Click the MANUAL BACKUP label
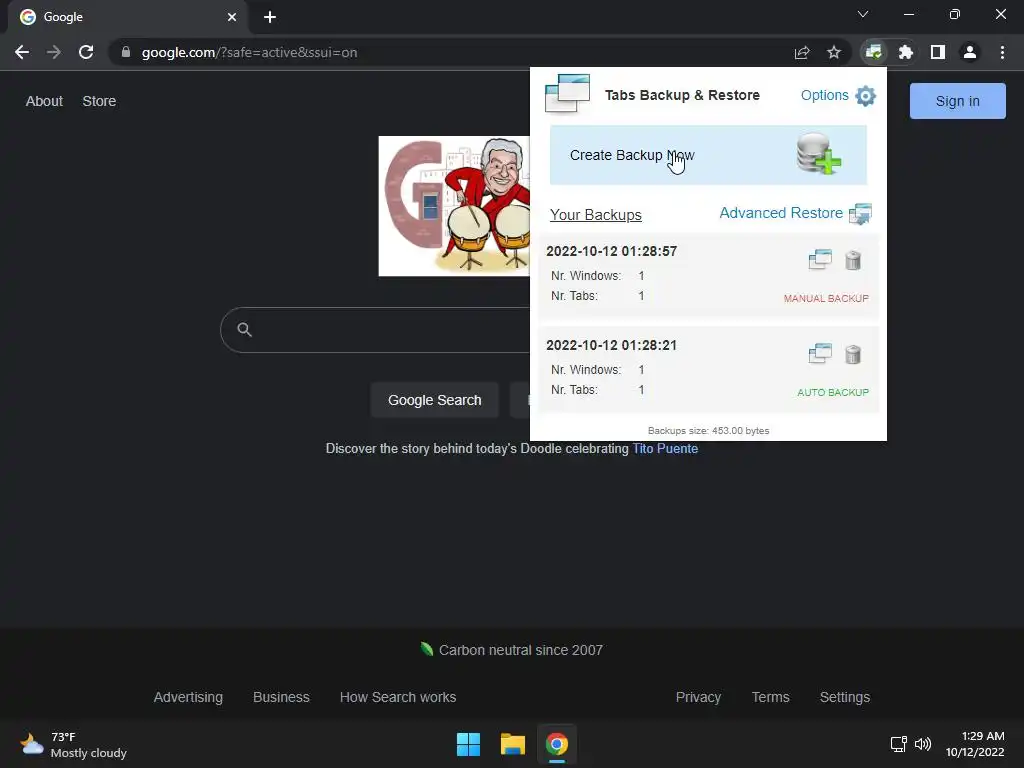 click(x=826, y=298)
